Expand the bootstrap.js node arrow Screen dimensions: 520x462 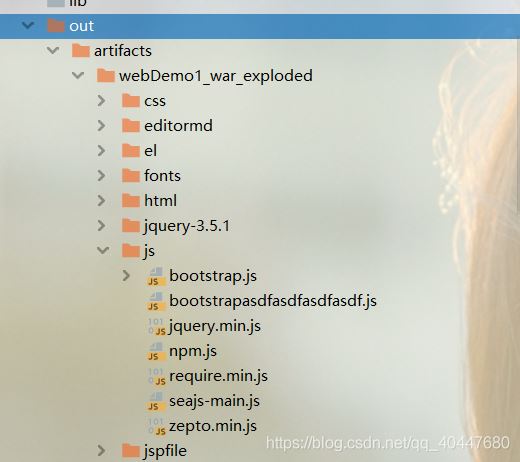(x=126, y=276)
